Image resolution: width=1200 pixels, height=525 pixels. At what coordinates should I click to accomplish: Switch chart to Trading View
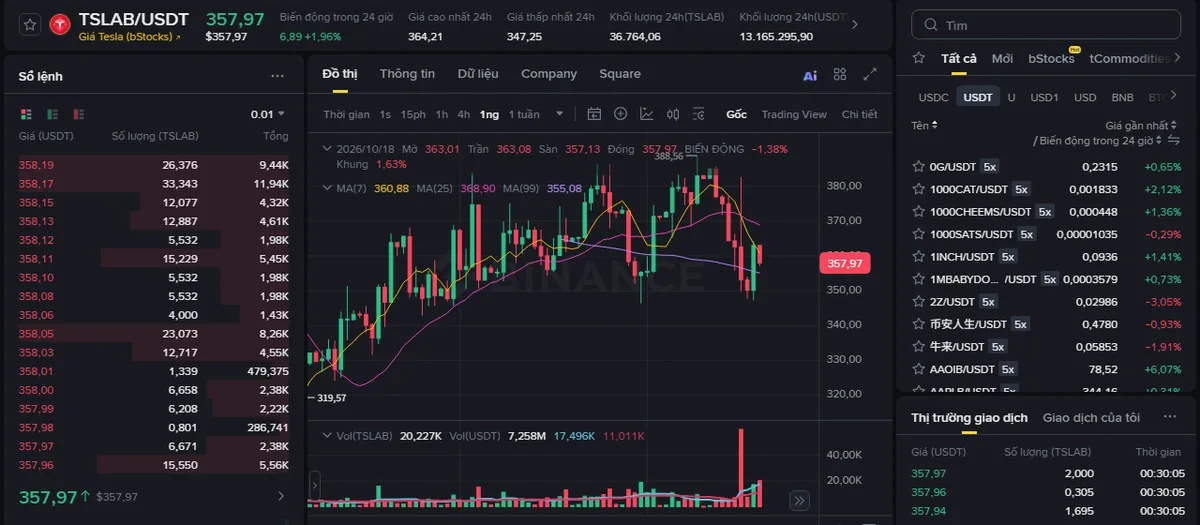click(794, 114)
